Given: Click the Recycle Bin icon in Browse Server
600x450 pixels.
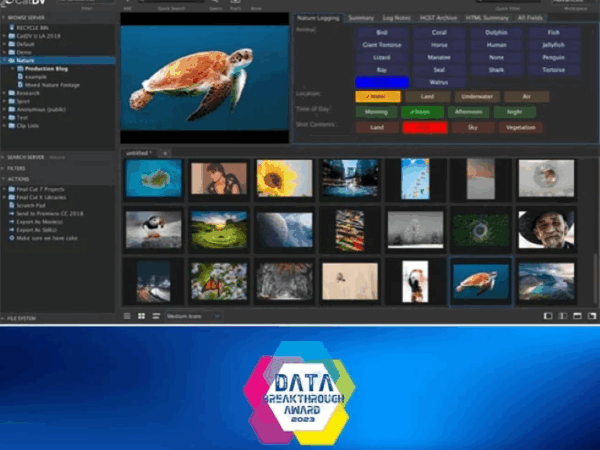Looking at the screenshot, I should 10,29.
